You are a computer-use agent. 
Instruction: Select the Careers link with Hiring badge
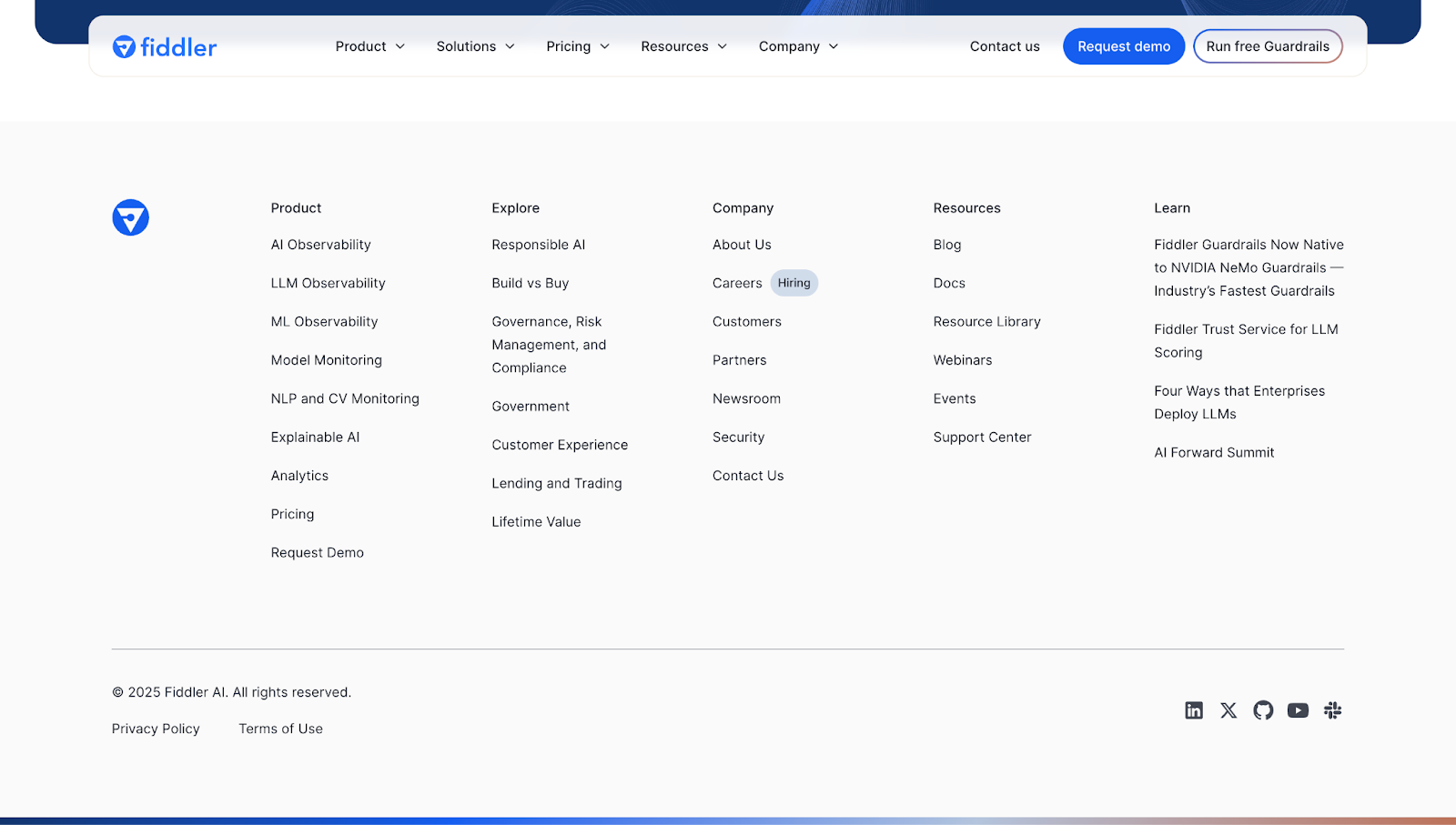coord(737,283)
